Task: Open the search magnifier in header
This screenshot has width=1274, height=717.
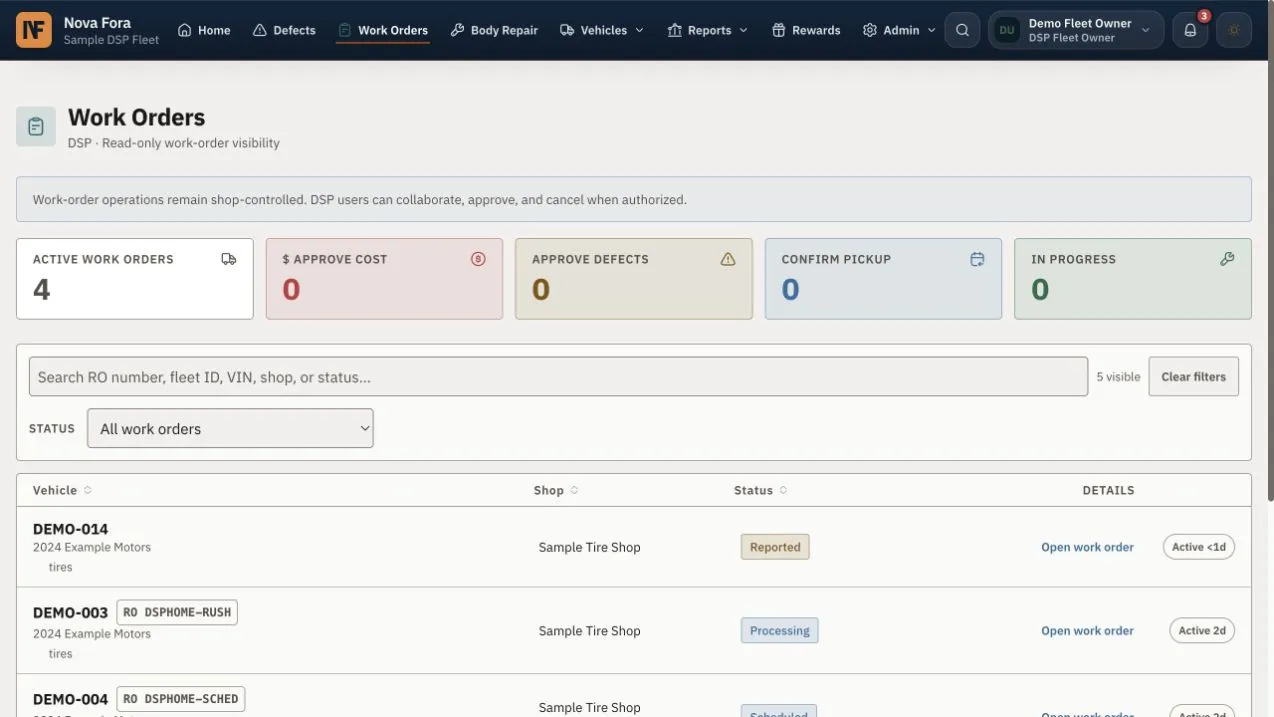Action: [962, 30]
